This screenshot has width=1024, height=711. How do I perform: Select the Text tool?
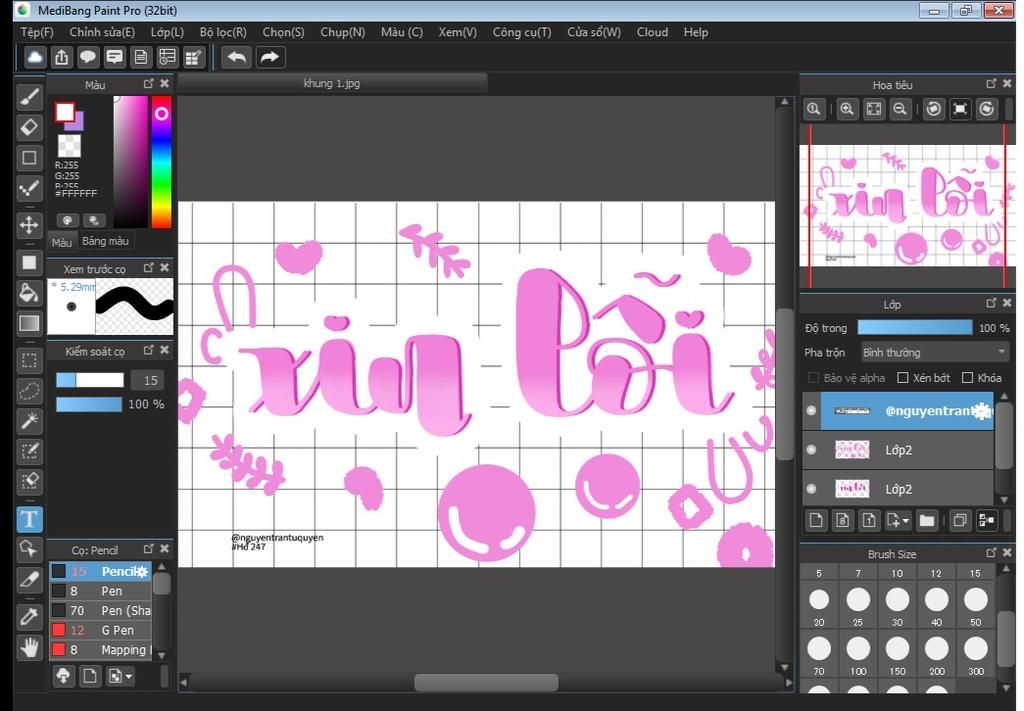(x=29, y=519)
